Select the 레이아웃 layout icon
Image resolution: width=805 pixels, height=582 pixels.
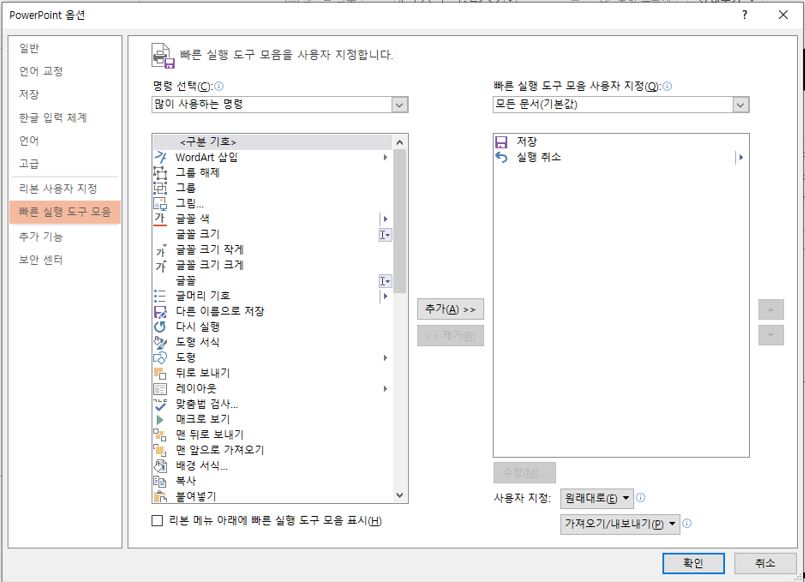(x=160, y=389)
